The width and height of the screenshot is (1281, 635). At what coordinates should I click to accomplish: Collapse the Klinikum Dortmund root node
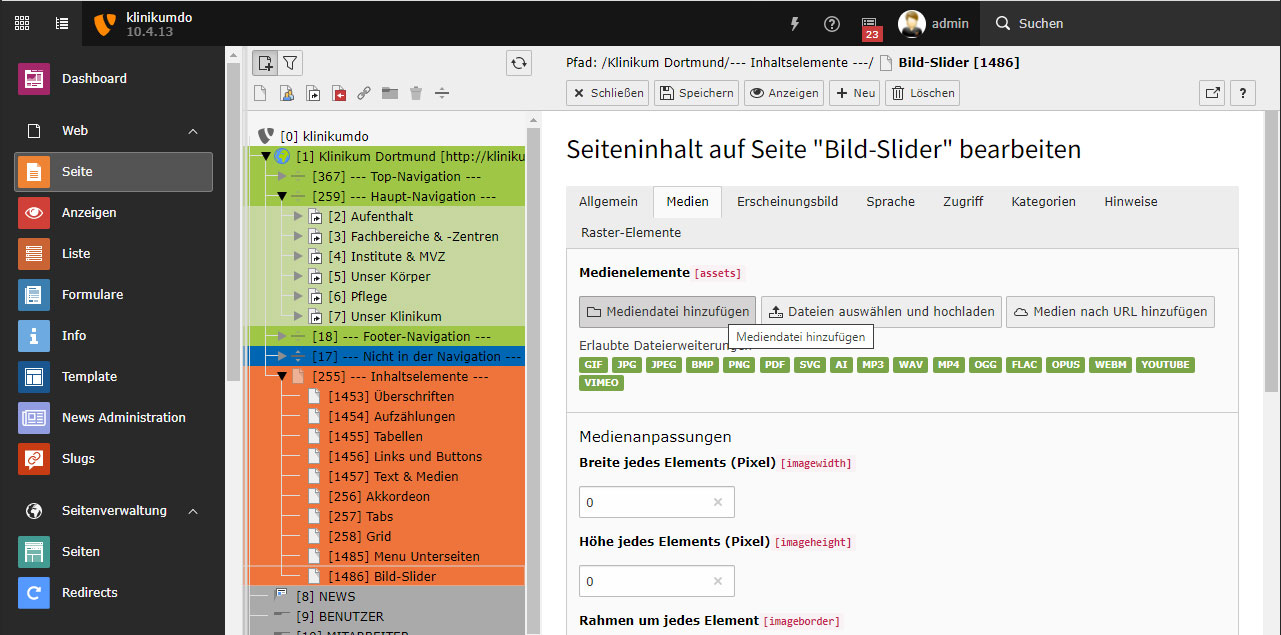[266, 156]
